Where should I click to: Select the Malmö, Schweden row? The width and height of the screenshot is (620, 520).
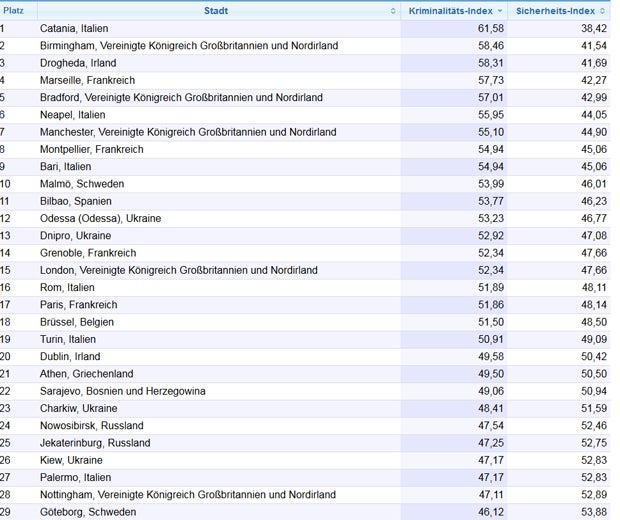[84, 184]
